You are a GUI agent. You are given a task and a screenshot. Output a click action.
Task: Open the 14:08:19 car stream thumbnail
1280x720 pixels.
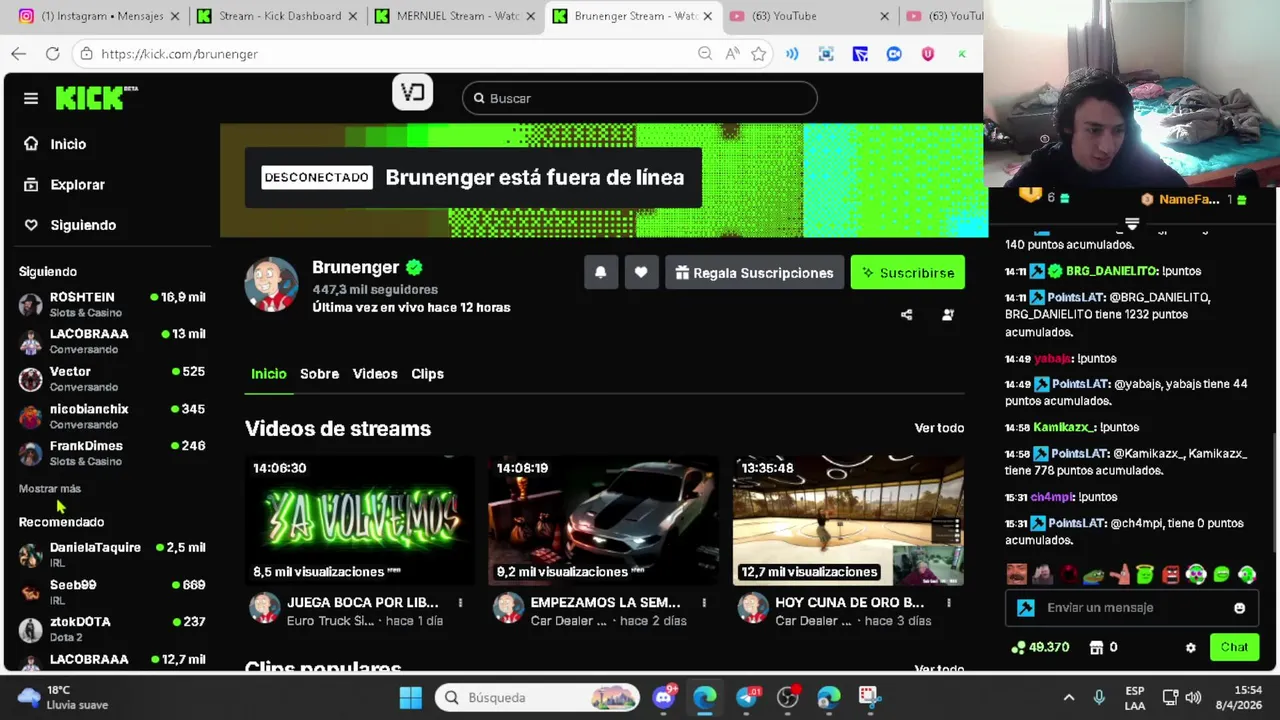pos(603,520)
